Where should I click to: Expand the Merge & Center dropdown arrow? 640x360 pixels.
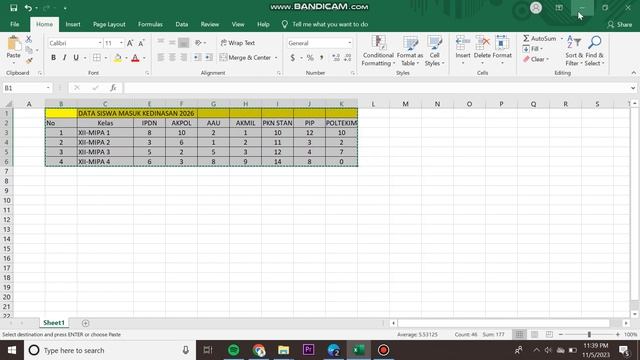point(276,58)
